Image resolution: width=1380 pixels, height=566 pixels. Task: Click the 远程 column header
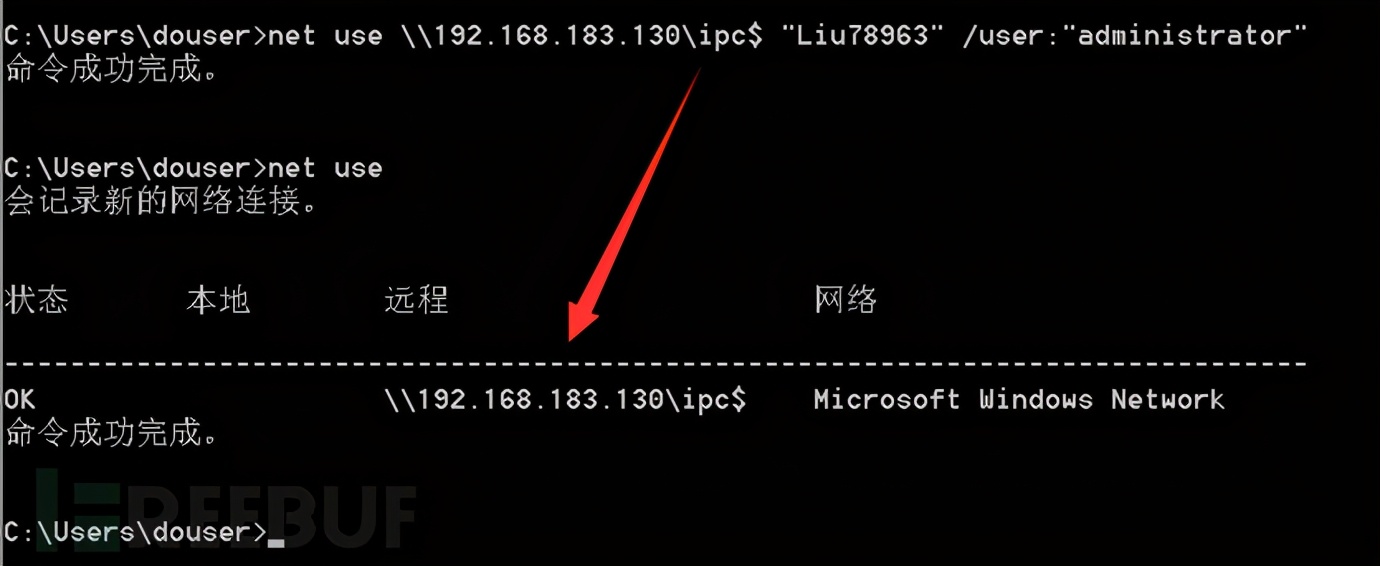pos(416,299)
